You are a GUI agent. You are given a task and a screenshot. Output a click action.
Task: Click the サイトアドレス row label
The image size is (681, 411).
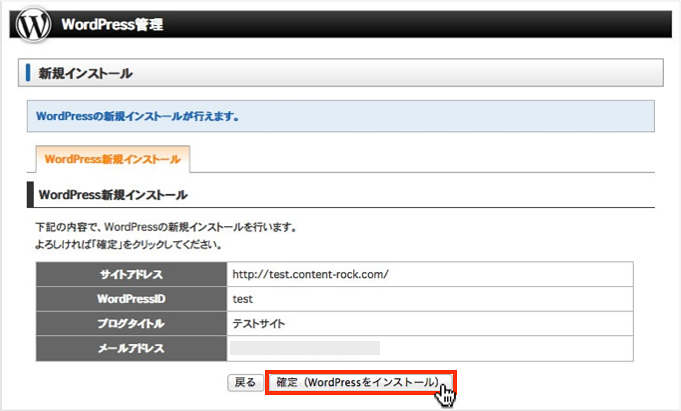pyautogui.click(x=131, y=274)
